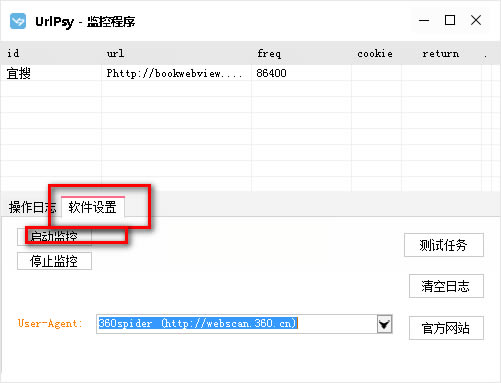Minimize the UrlPsy window

[424, 20]
